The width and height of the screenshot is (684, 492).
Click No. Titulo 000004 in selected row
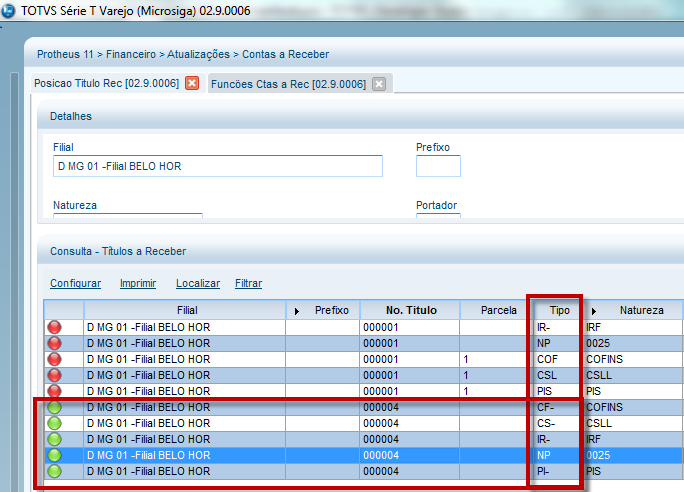(409, 455)
